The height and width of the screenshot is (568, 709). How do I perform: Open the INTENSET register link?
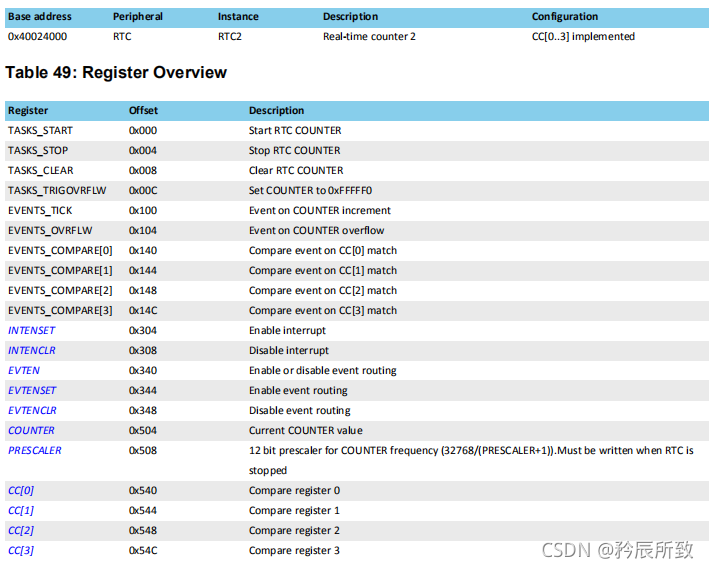click(x=32, y=331)
